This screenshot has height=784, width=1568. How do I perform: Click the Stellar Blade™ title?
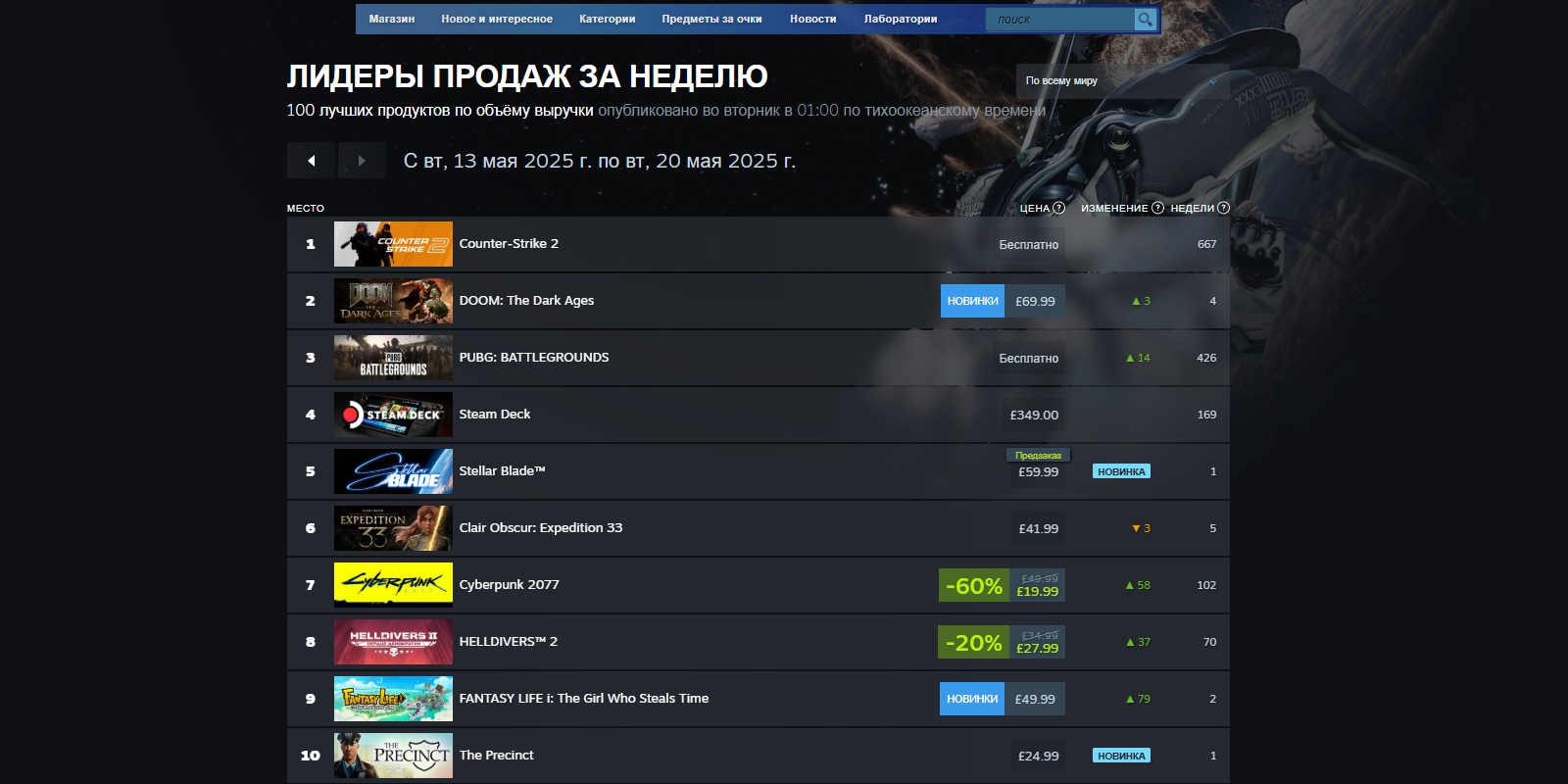502,471
